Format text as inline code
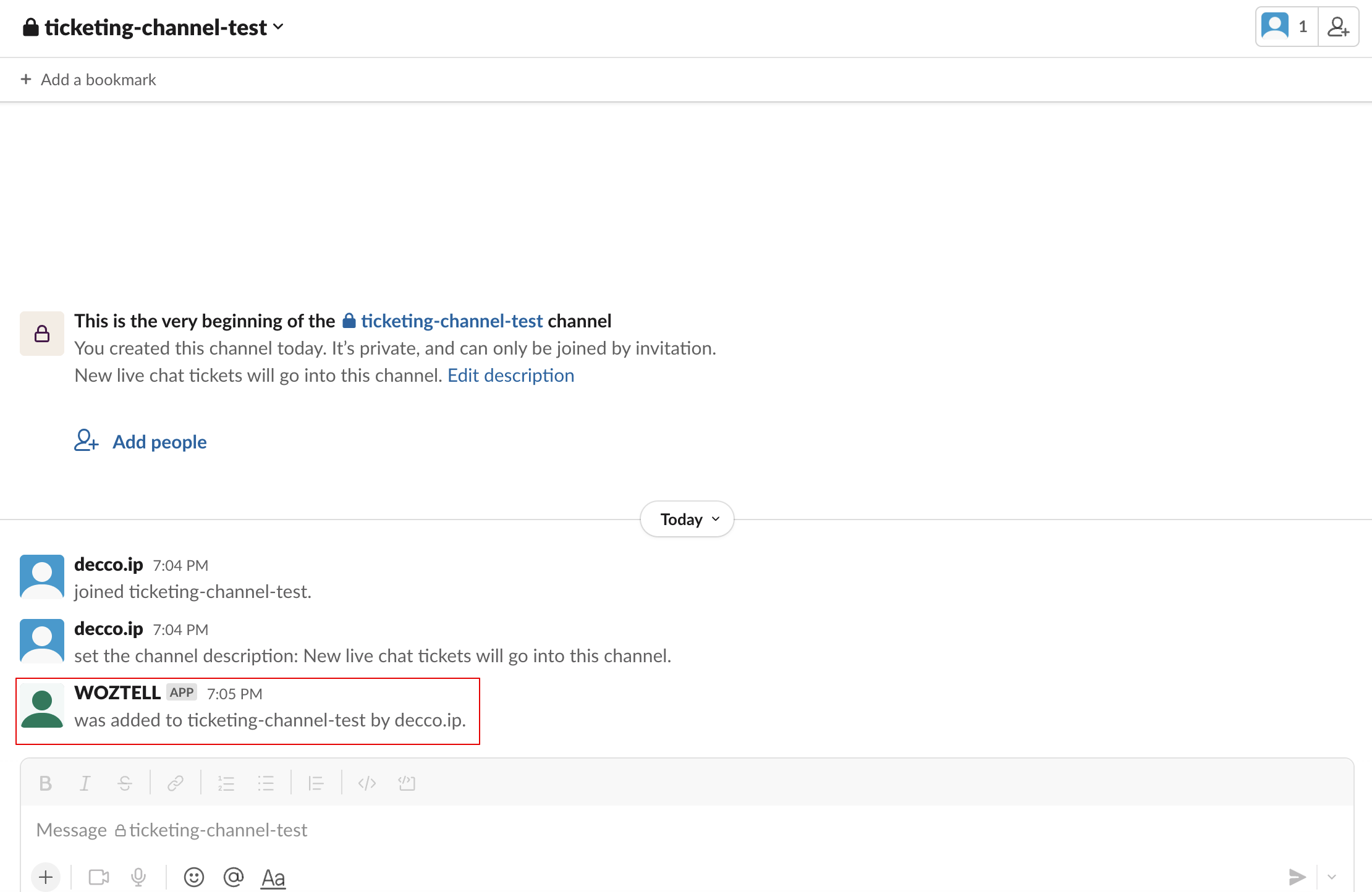Viewport: 1372px width, 892px height. click(366, 783)
